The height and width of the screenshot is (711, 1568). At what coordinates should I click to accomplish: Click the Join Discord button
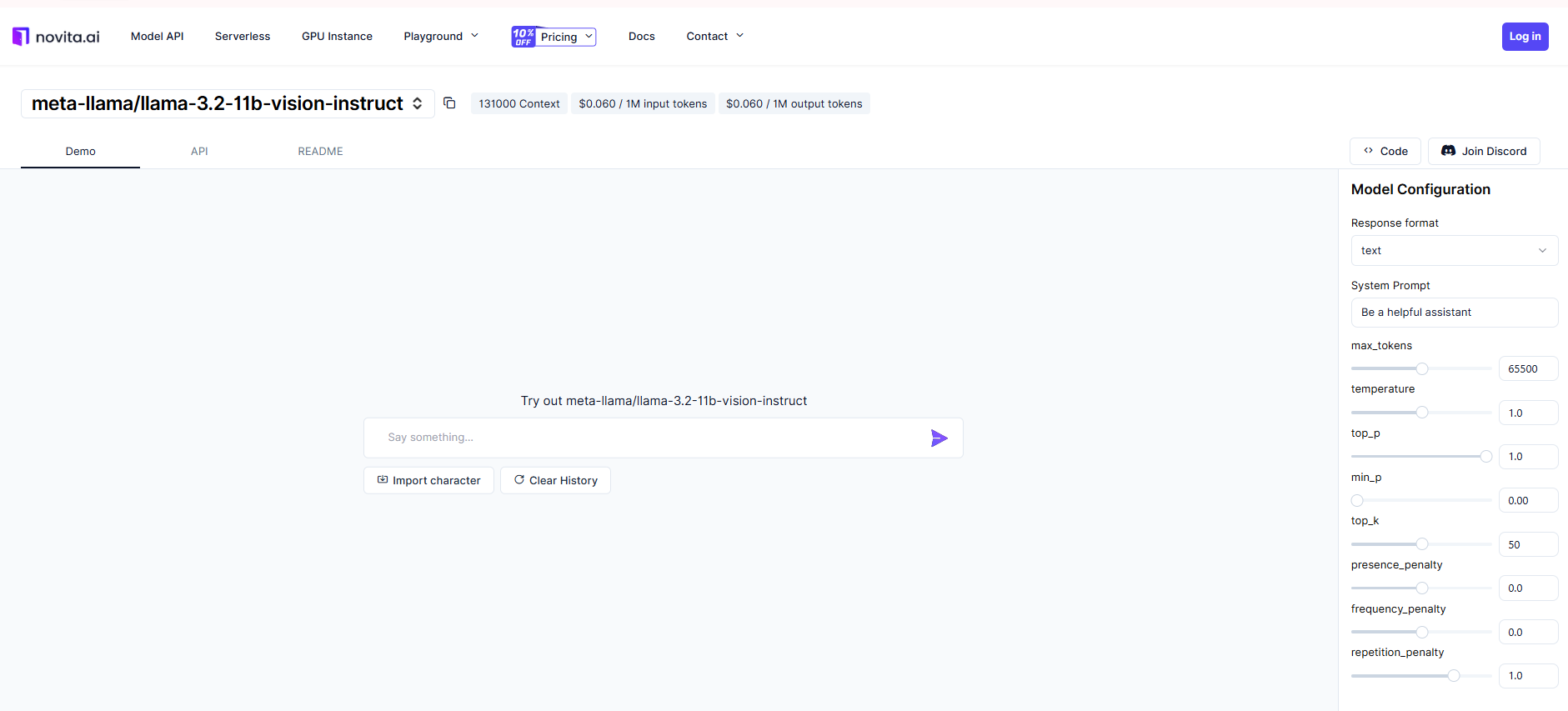click(x=1484, y=152)
